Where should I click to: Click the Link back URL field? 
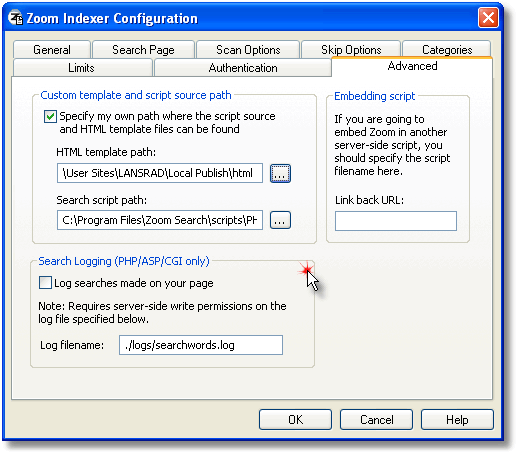(396, 221)
